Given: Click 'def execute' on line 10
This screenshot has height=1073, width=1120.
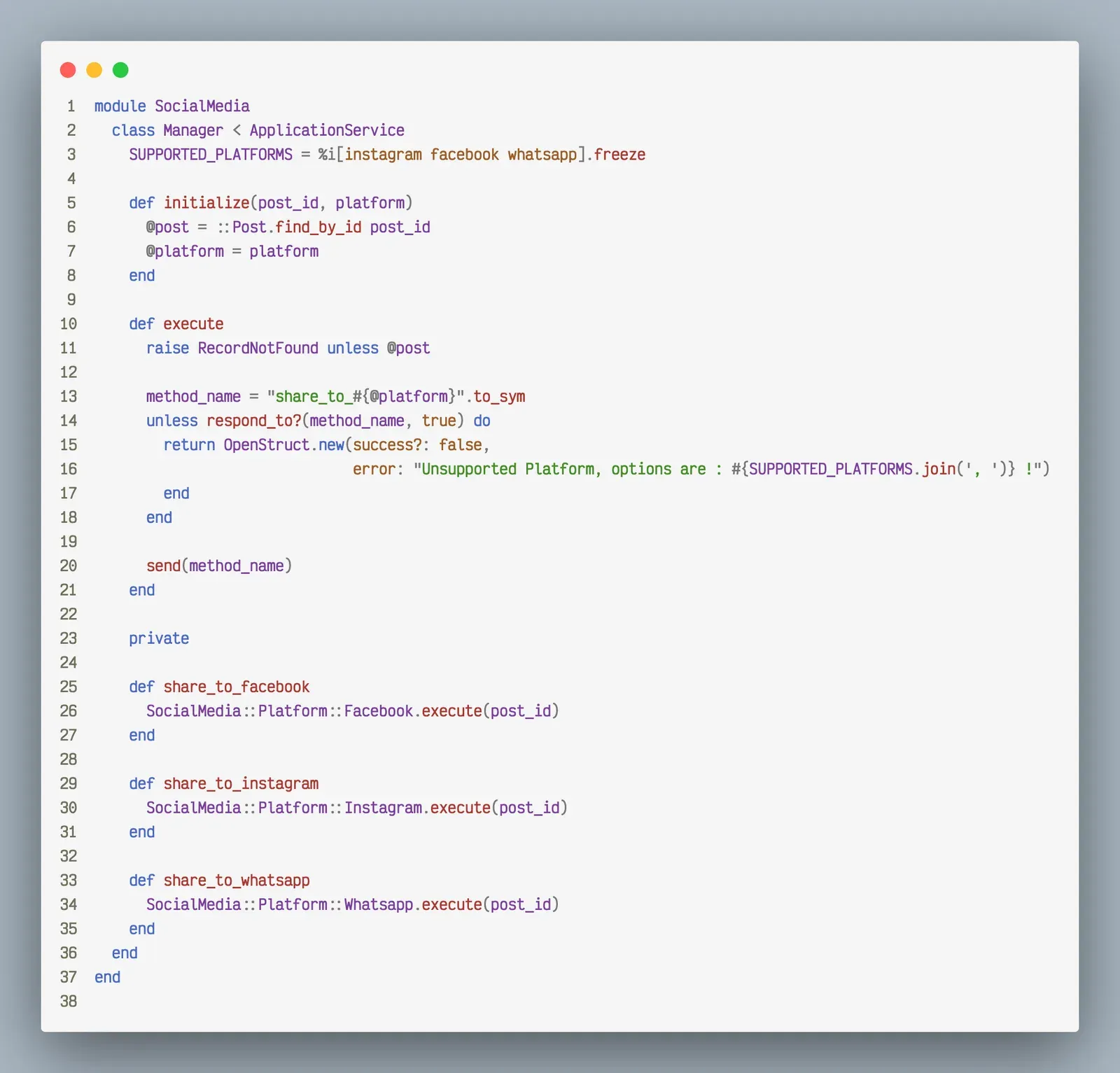Looking at the screenshot, I should pos(176,324).
